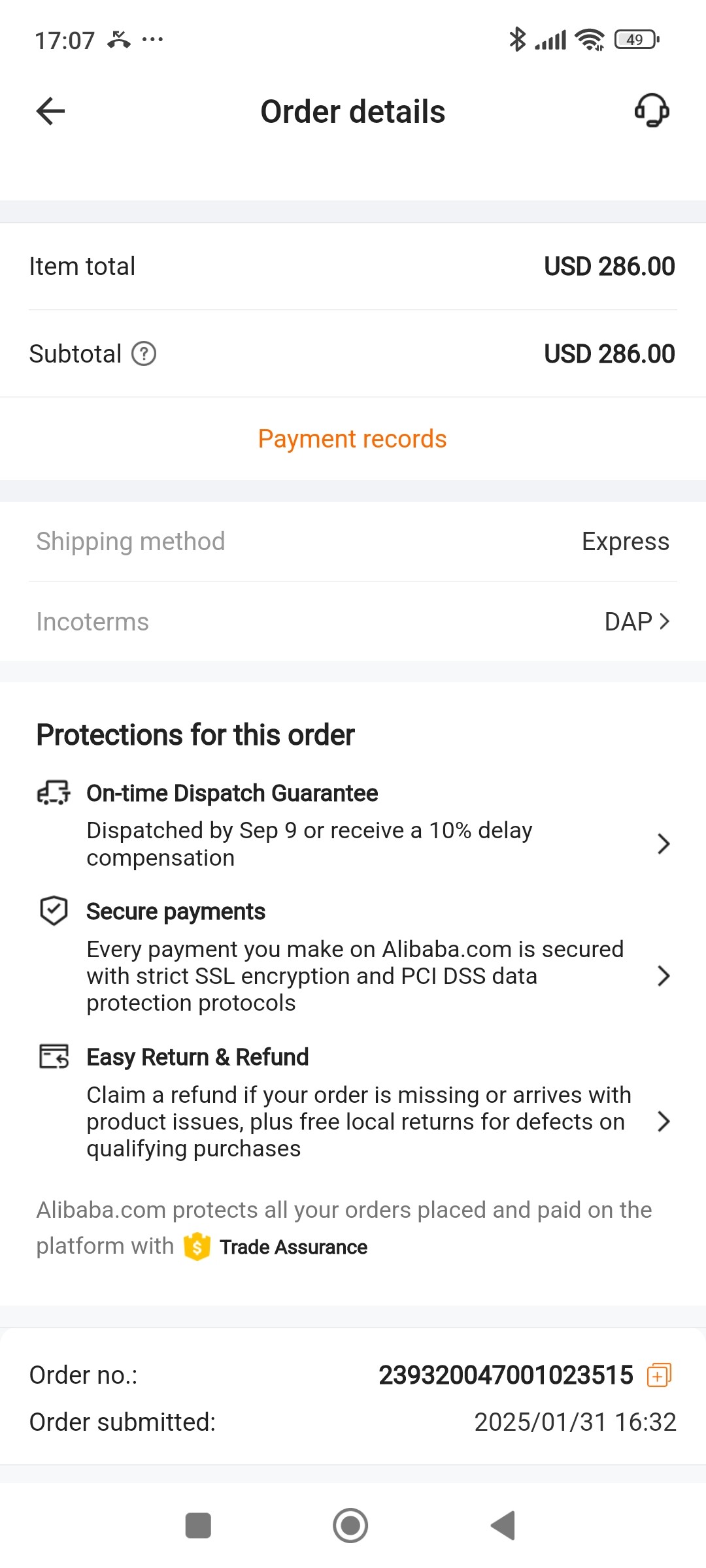Expand Secure payments details arrow

pyautogui.click(x=664, y=976)
